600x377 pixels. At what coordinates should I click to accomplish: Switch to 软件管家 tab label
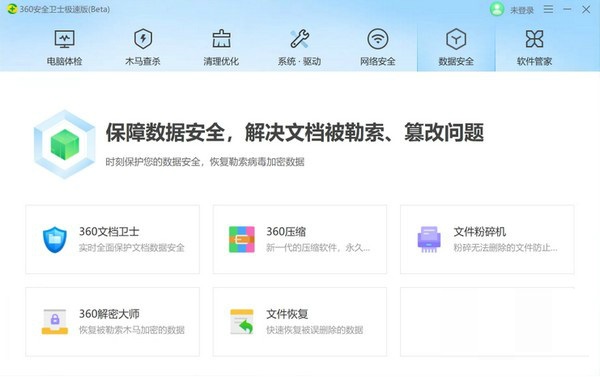[x=534, y=61]
